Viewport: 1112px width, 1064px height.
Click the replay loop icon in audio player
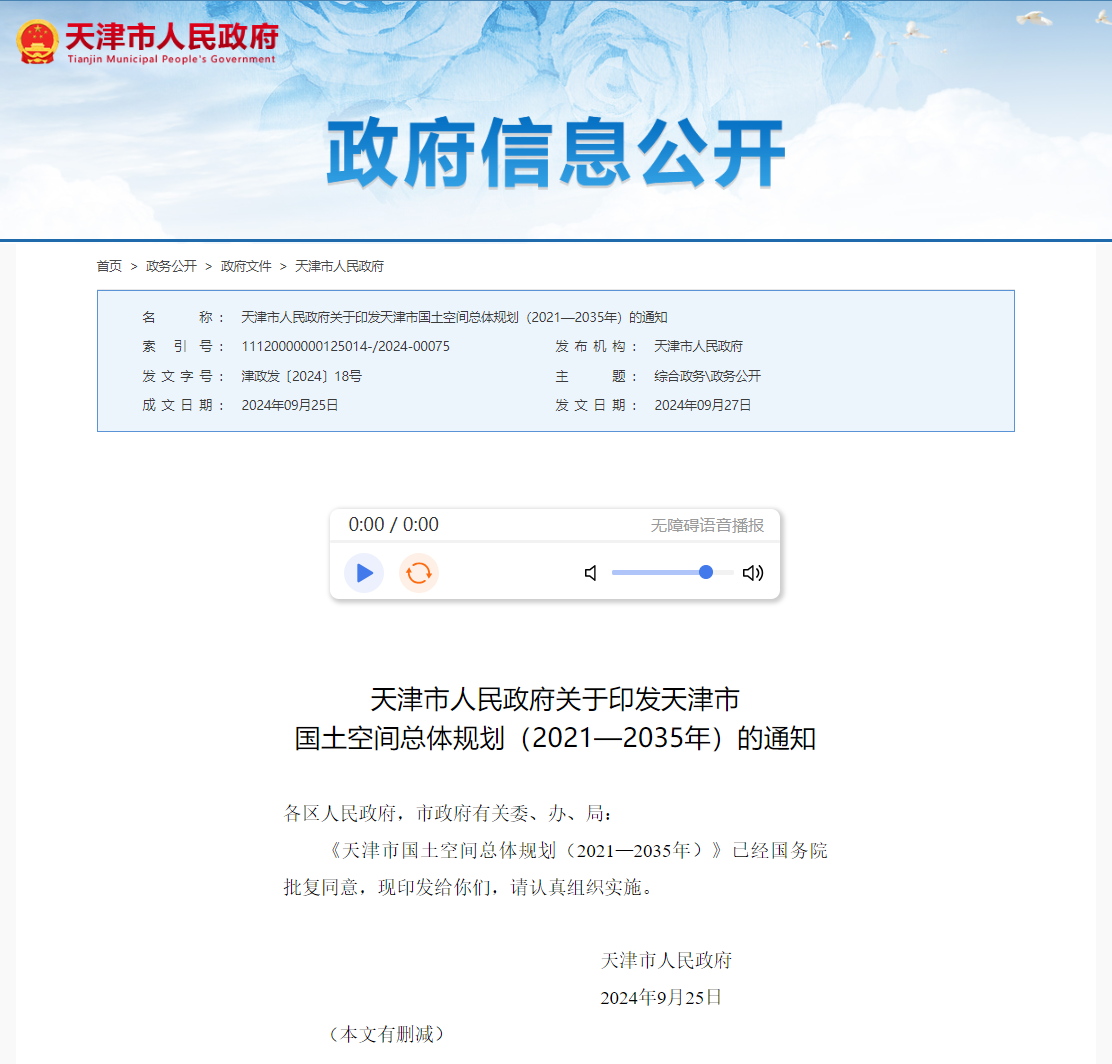point(419,573)
